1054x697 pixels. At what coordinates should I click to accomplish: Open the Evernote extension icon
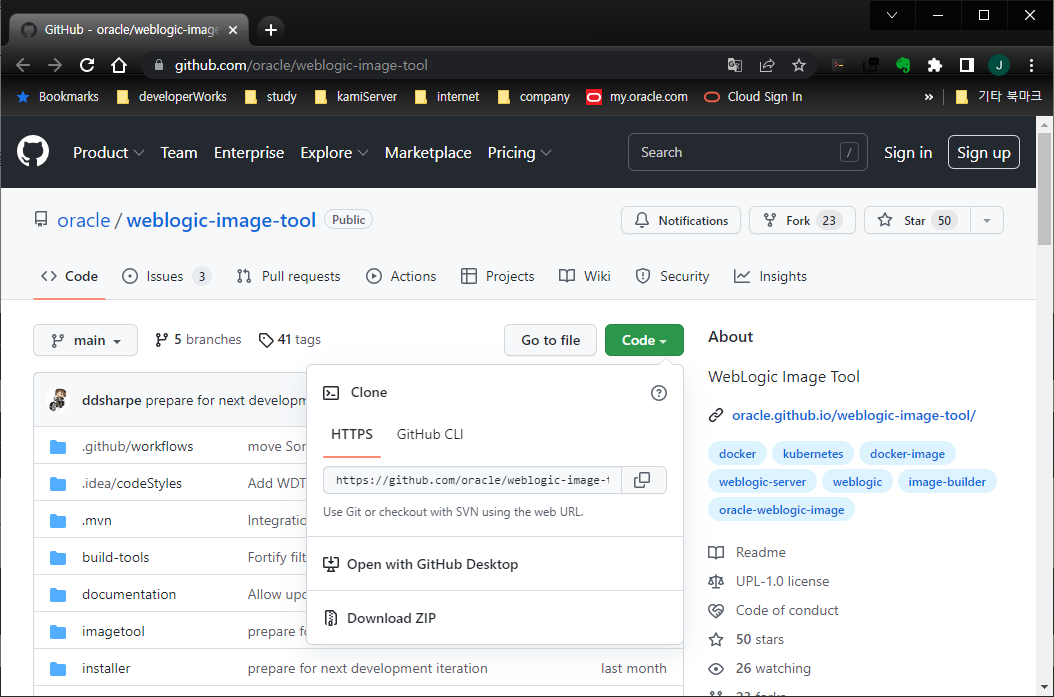(903, 65)
